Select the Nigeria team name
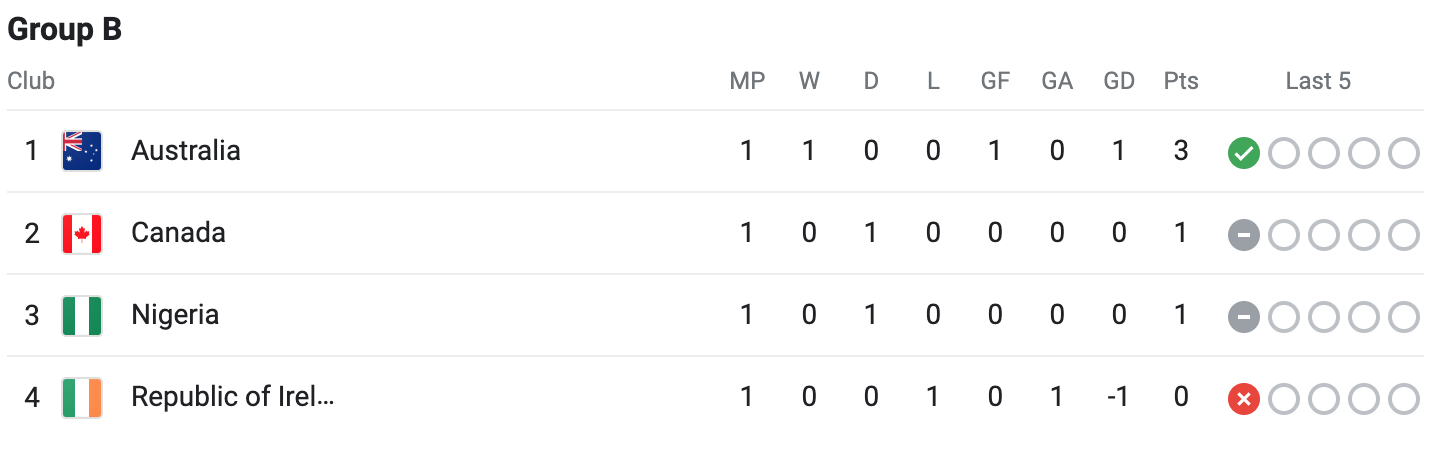1453x463 pixels. (x=175, y=315)
